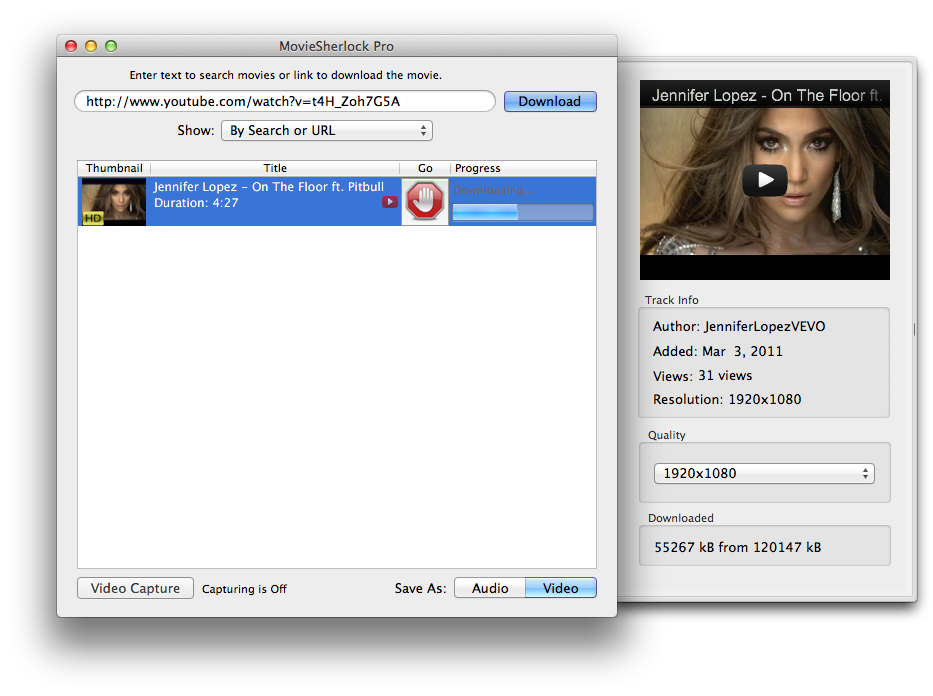Play the video preview in side panel
Viewport: 933px width, 696px height.
pyautogui.click(x=765, y=179)
